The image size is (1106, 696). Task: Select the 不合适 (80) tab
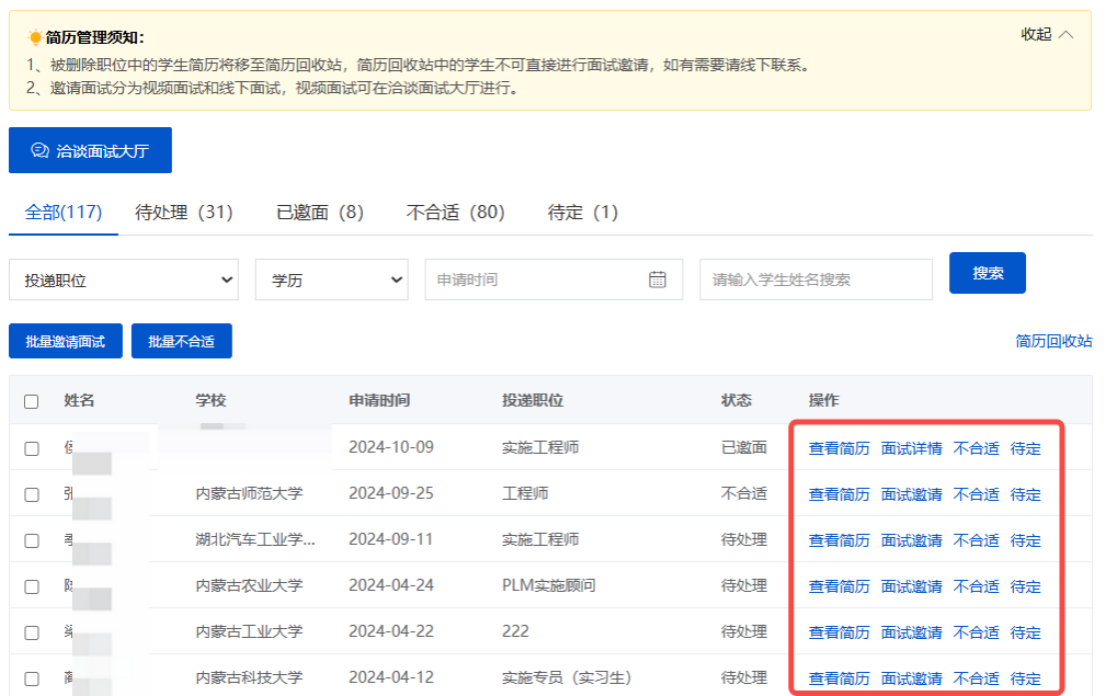[455, 212]
